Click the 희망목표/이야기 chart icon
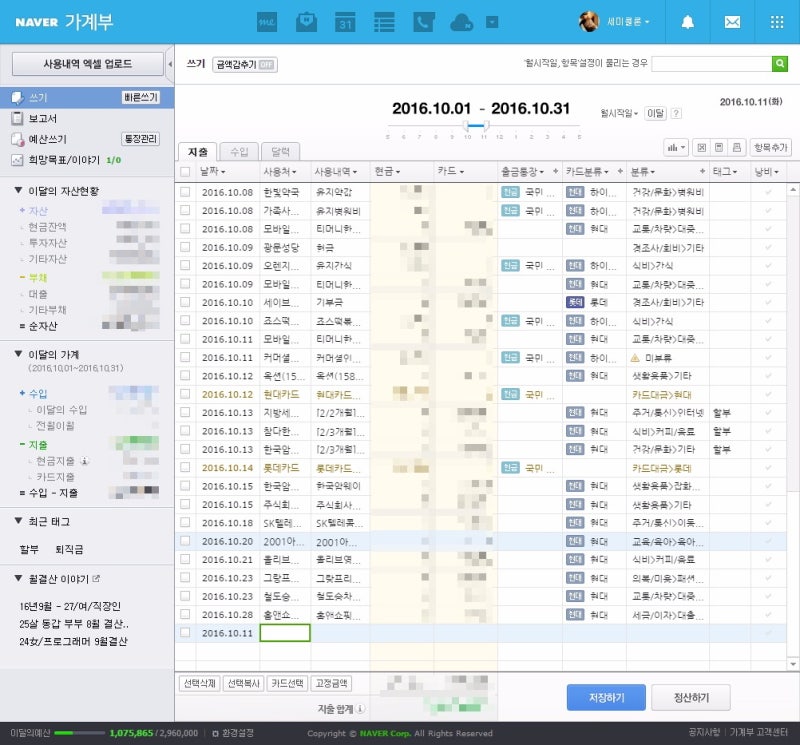Screen dimensions: 800x745 [x=17, y=160]
